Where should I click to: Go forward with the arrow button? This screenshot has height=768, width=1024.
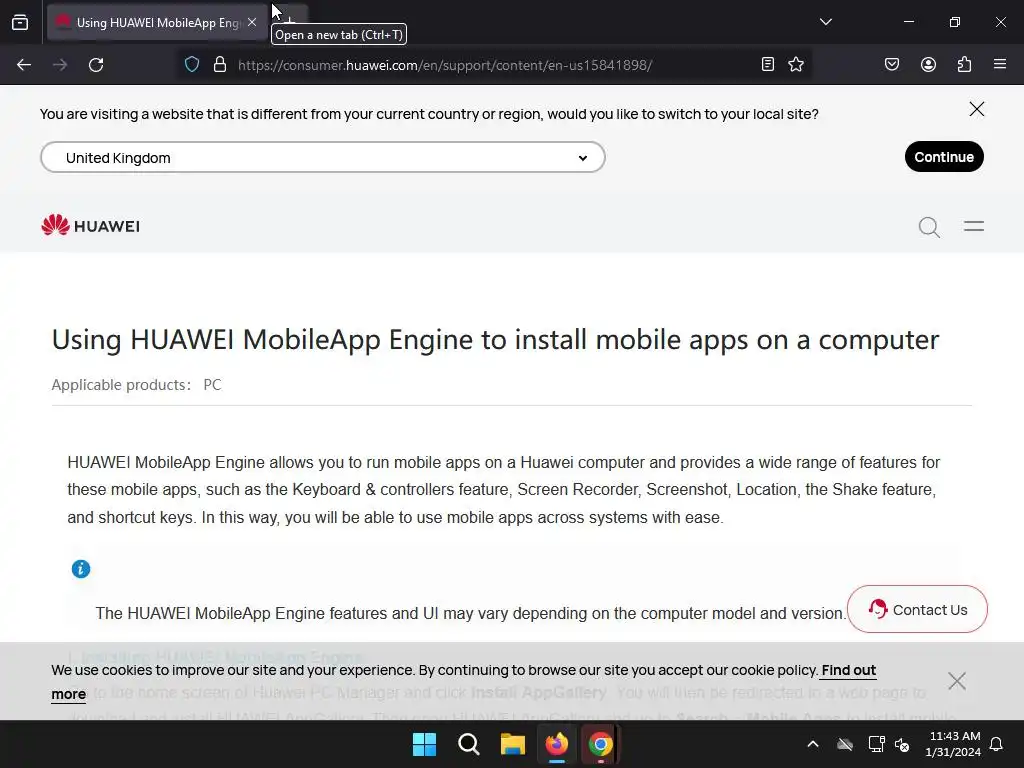click(60, 65)
